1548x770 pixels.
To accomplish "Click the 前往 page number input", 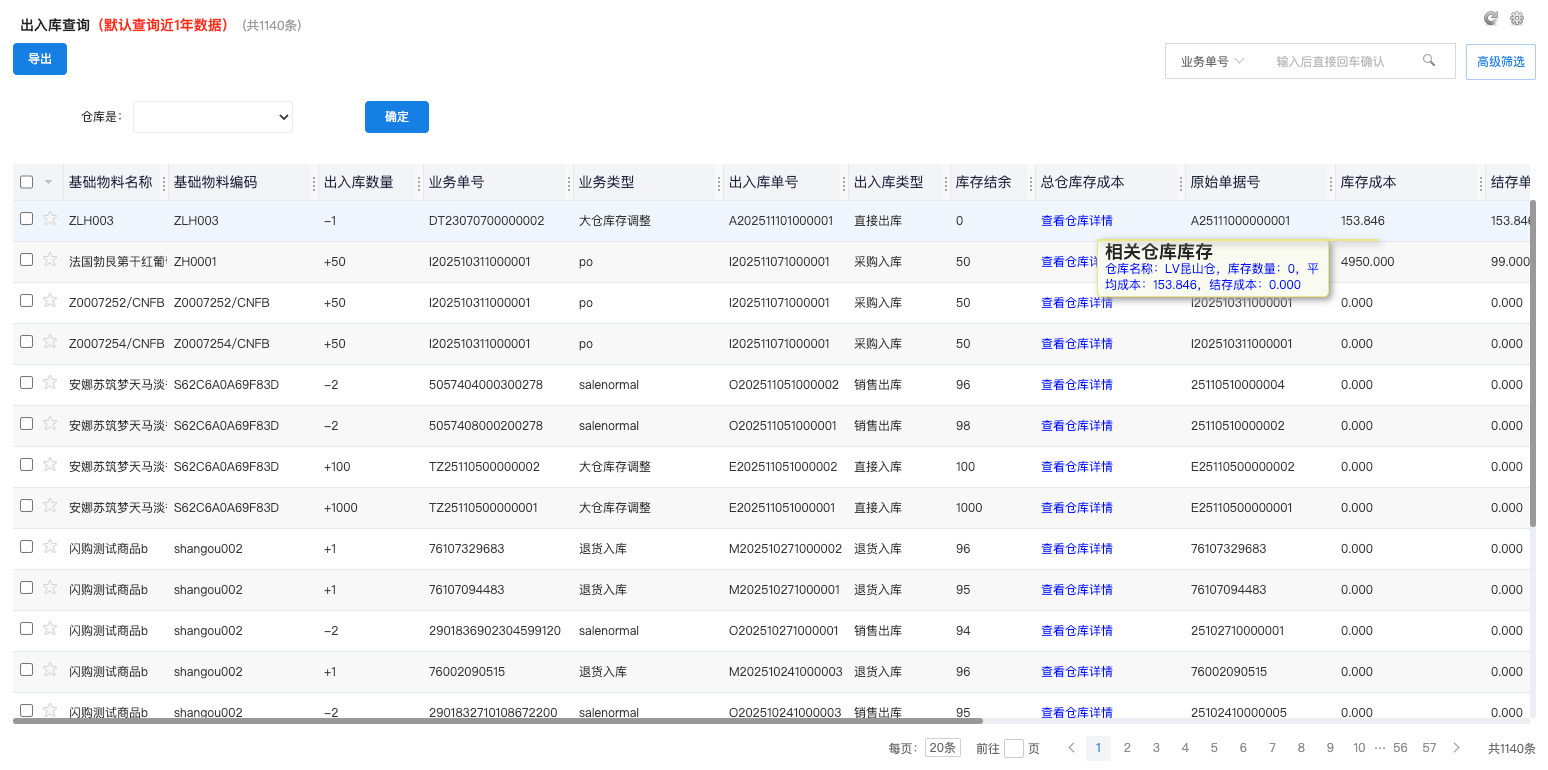I will coord(1014,748).
